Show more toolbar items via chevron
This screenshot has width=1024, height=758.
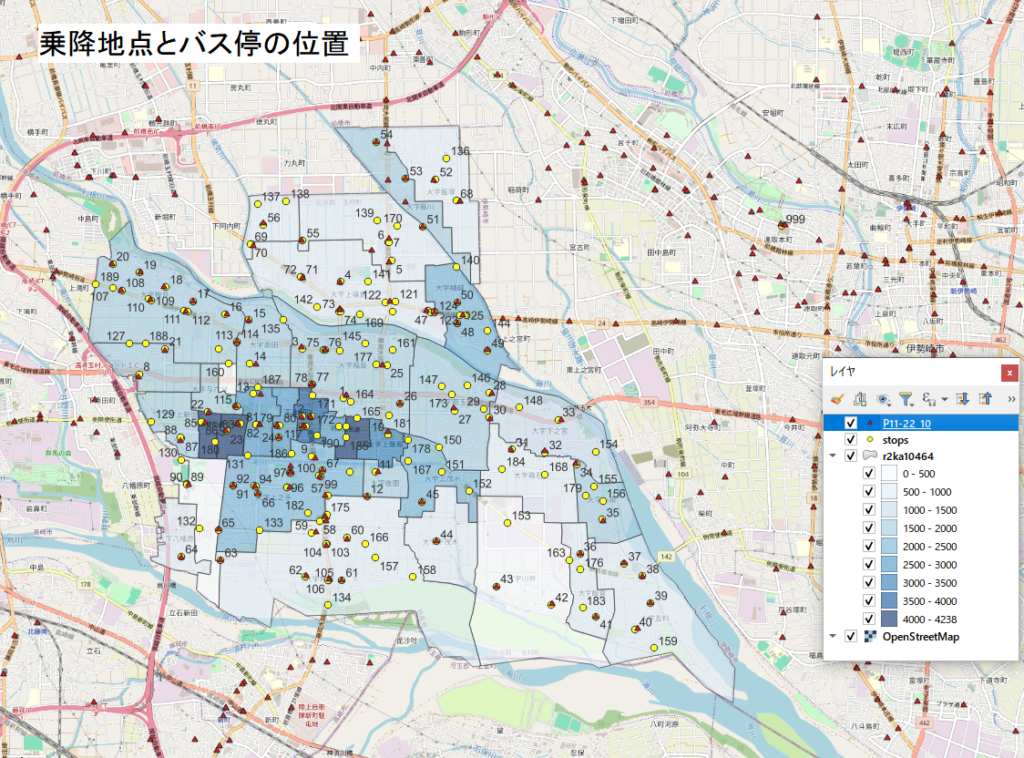[1010, 400]
